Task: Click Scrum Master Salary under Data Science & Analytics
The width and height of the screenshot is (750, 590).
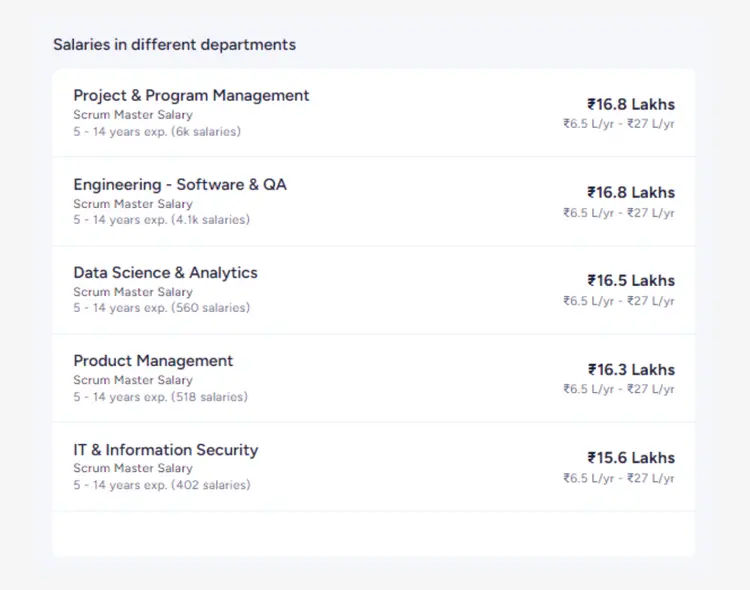Action: [x=132, y=292]
